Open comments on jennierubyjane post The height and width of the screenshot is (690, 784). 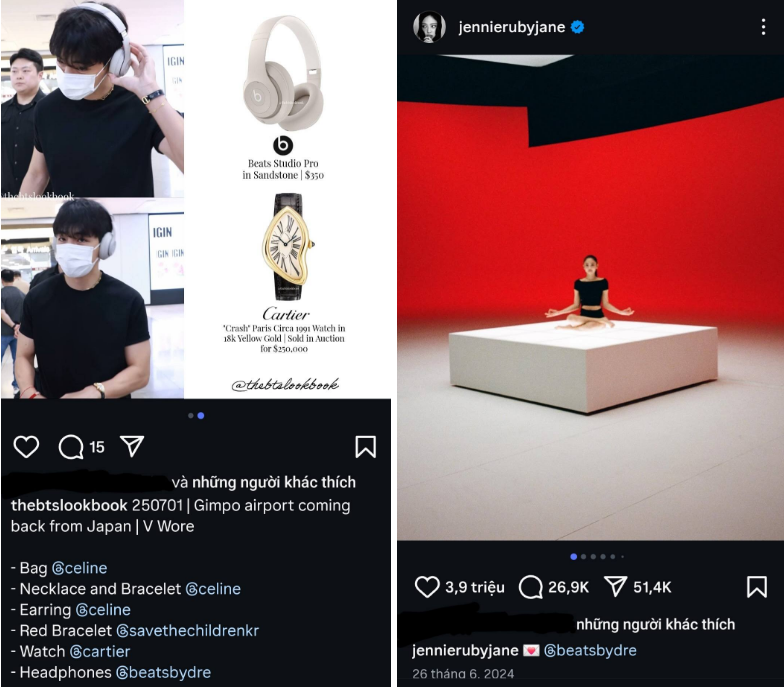(530, 586)
